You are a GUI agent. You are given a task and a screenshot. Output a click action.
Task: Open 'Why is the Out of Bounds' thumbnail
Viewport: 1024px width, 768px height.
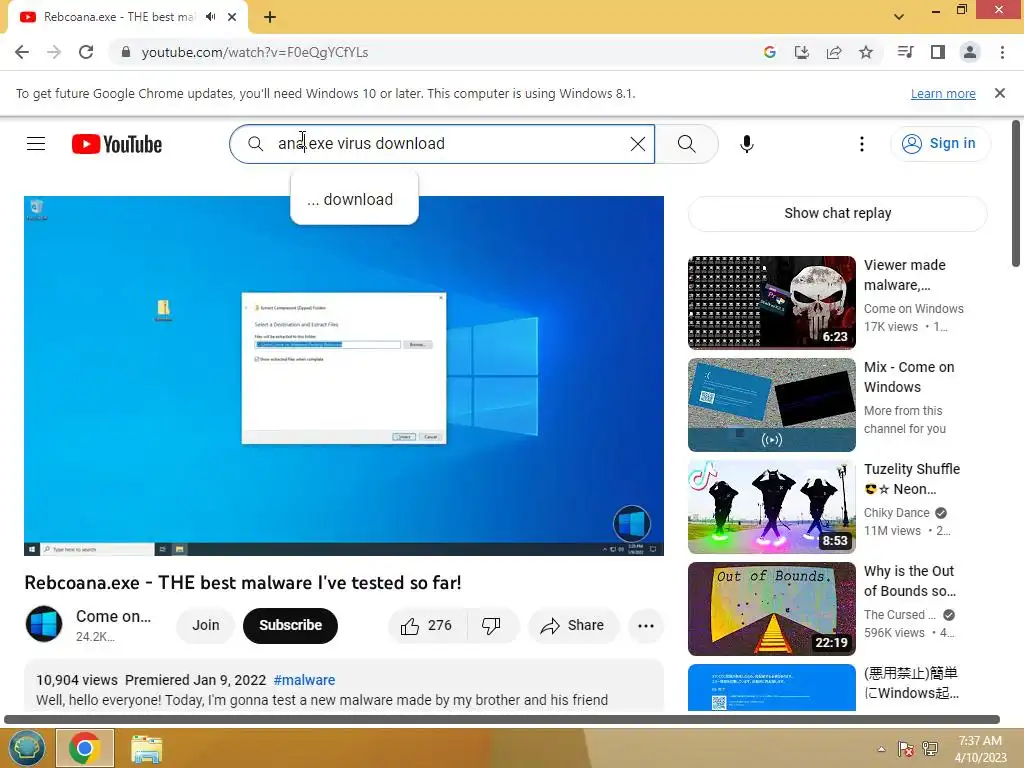[772, 609]
